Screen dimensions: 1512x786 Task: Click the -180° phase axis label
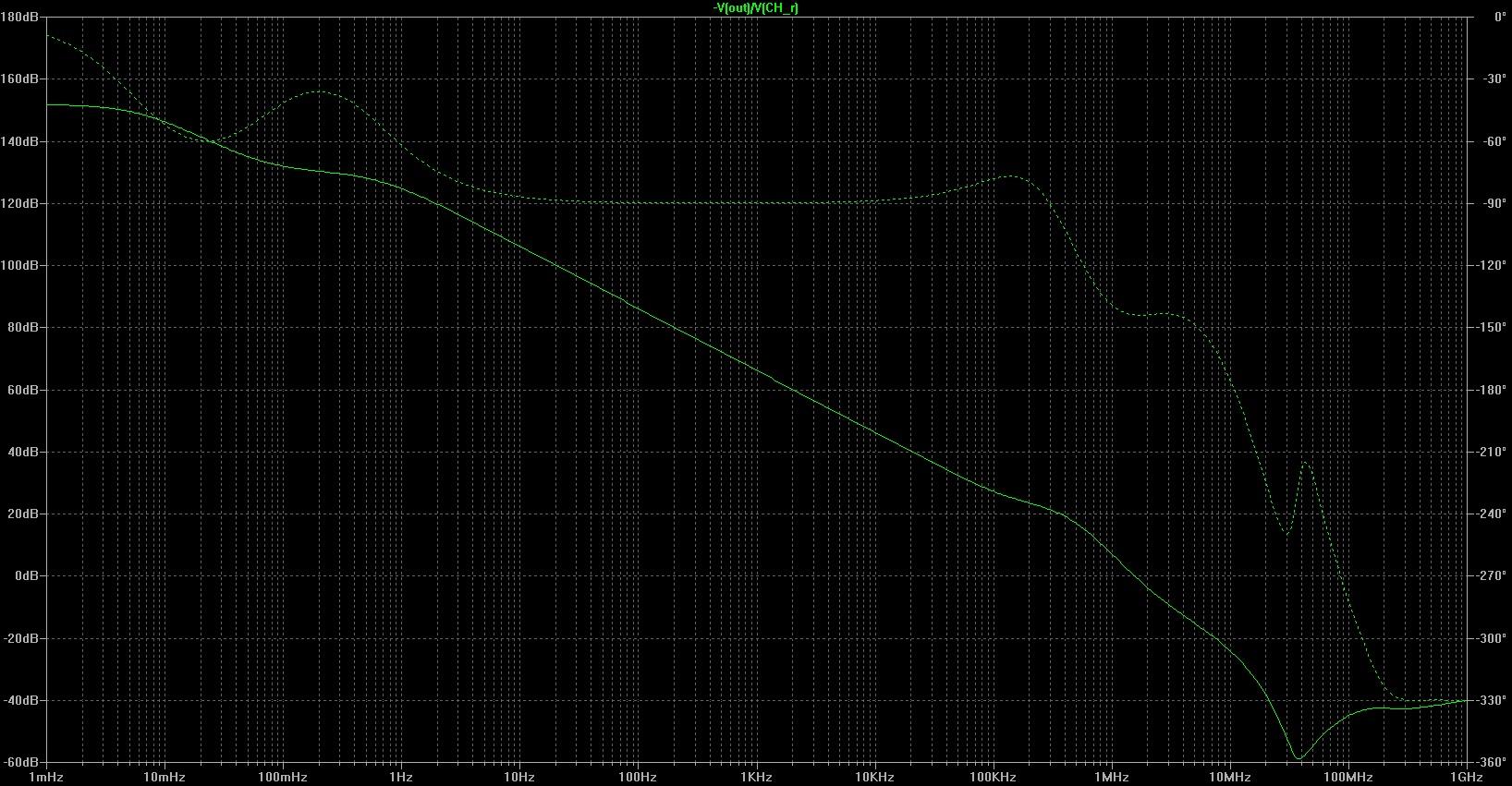click(1491, 390)
